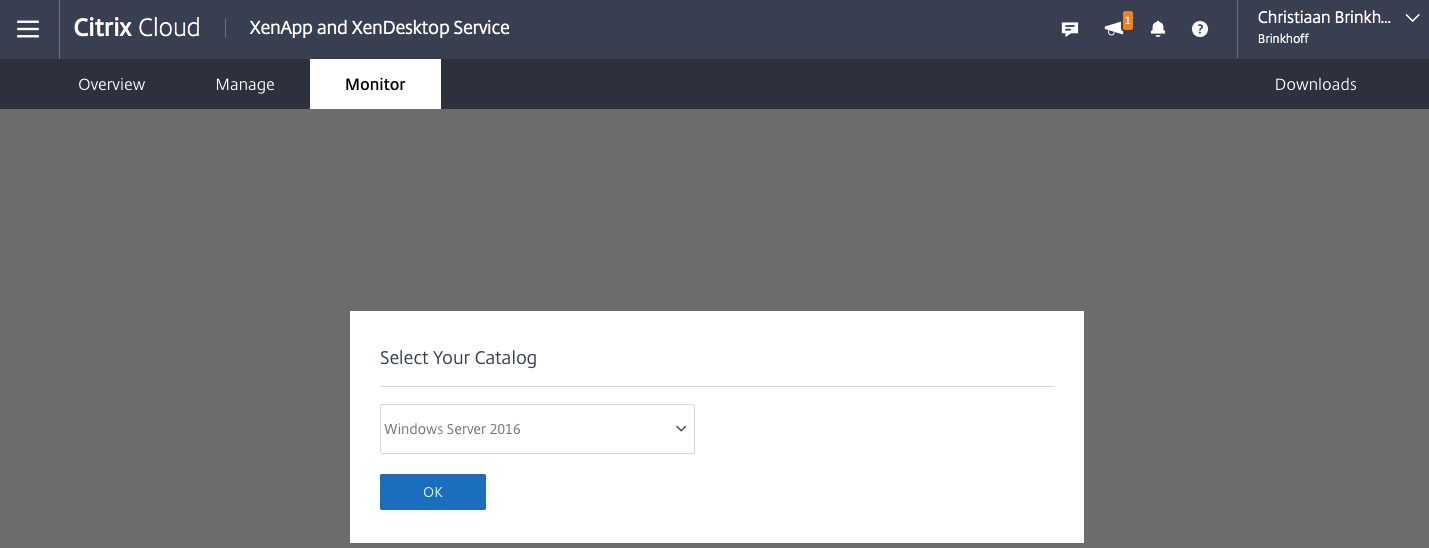
Task: Click the orange announcement count badge
Action: pos(1128,20)
